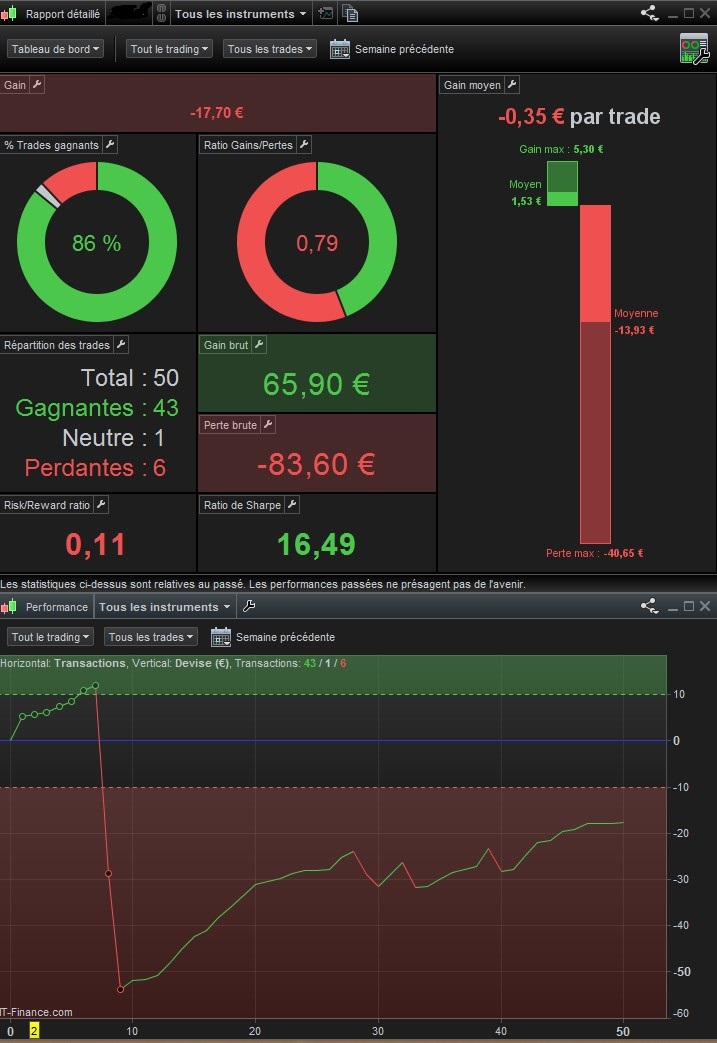Click the Semaine précédente label in Performance
This screenshot has height=1043, width=717.
pyautogui.click(x=285, y=637)
